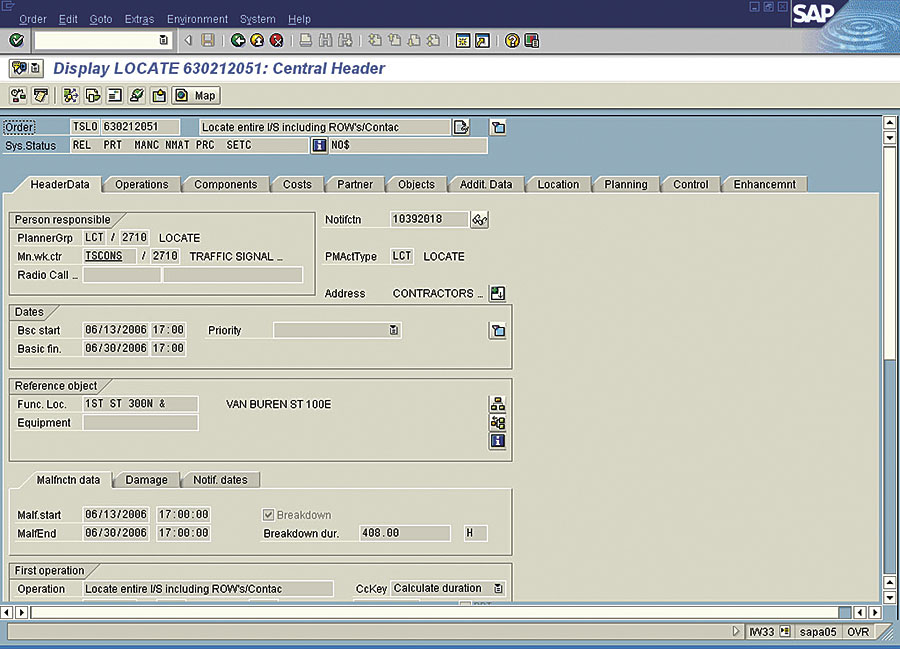Viewport: 900px width, 649px height.
Task: Click the structure list icon by Func. Loc.
Action: click(x=498, y=404)
